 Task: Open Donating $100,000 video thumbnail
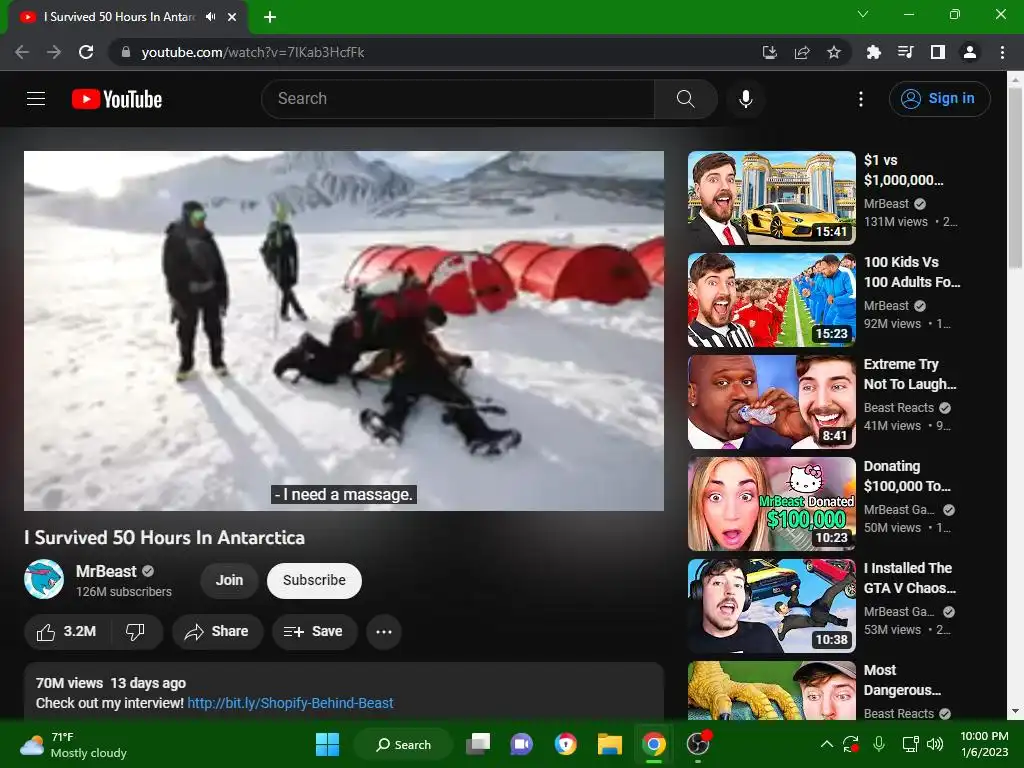pyautogui.click(x=771, y=504)
